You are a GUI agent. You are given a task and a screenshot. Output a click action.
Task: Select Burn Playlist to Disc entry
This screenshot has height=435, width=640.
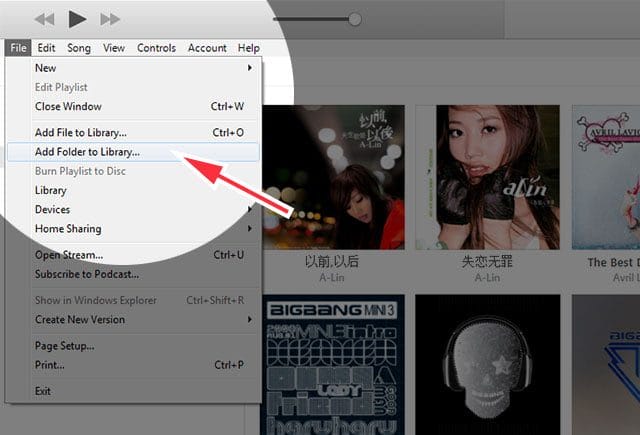[x=133, y=171]
